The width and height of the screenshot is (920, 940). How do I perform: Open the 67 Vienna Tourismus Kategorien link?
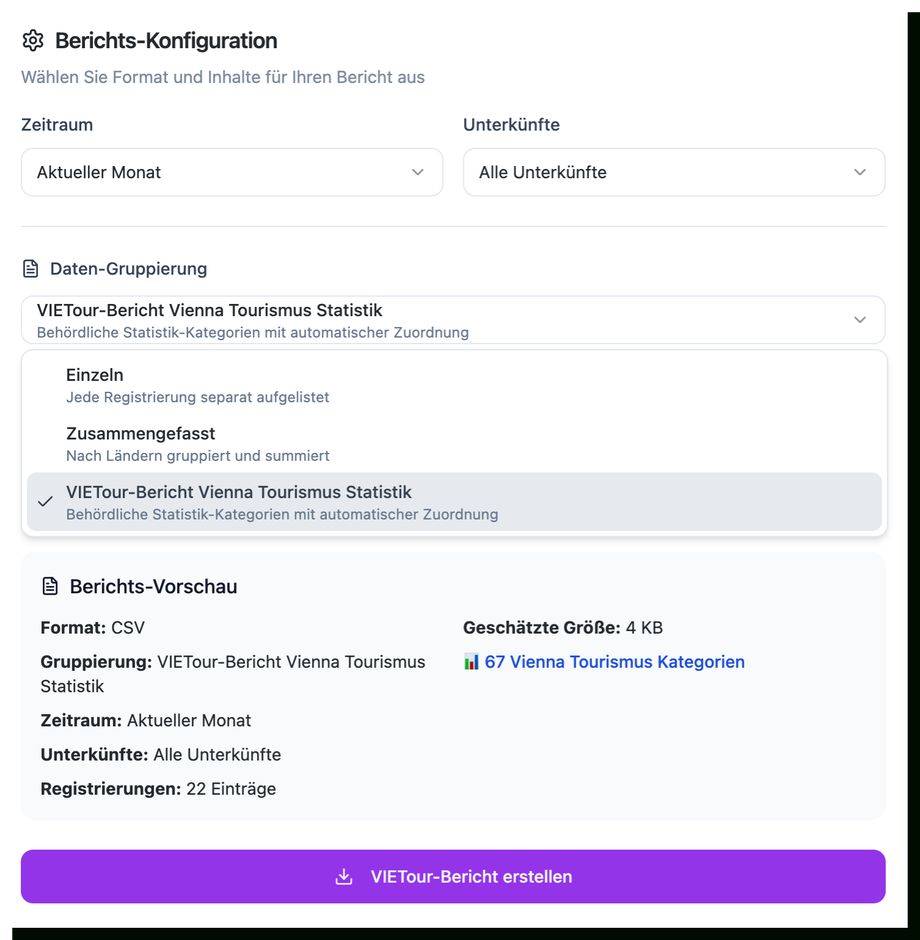point(614,662)
